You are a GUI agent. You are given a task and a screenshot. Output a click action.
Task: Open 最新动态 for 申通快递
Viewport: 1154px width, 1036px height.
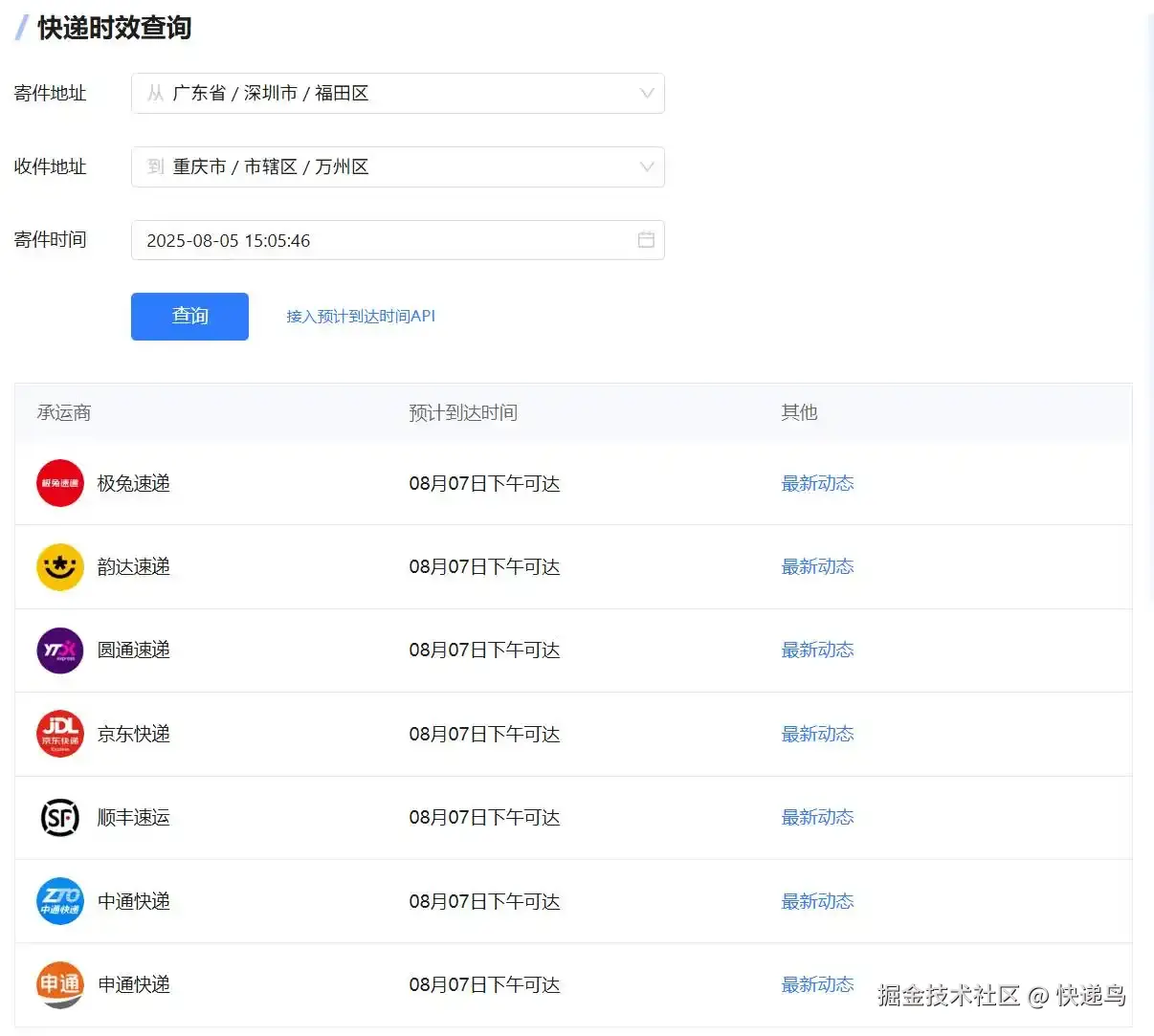tap(817, 984)
